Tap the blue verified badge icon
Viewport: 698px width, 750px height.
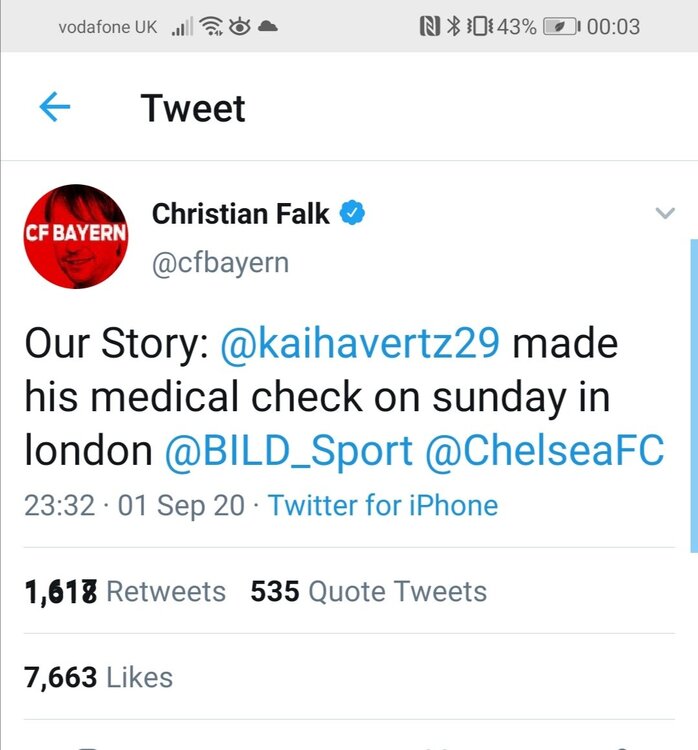352,213
